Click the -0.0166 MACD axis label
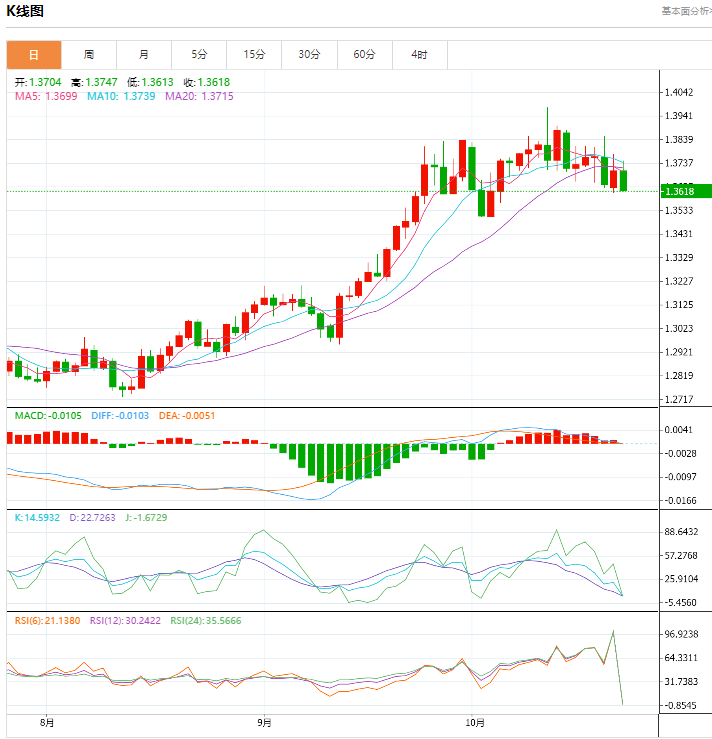This screenshot has height=739, width=712. click(679, 501)
